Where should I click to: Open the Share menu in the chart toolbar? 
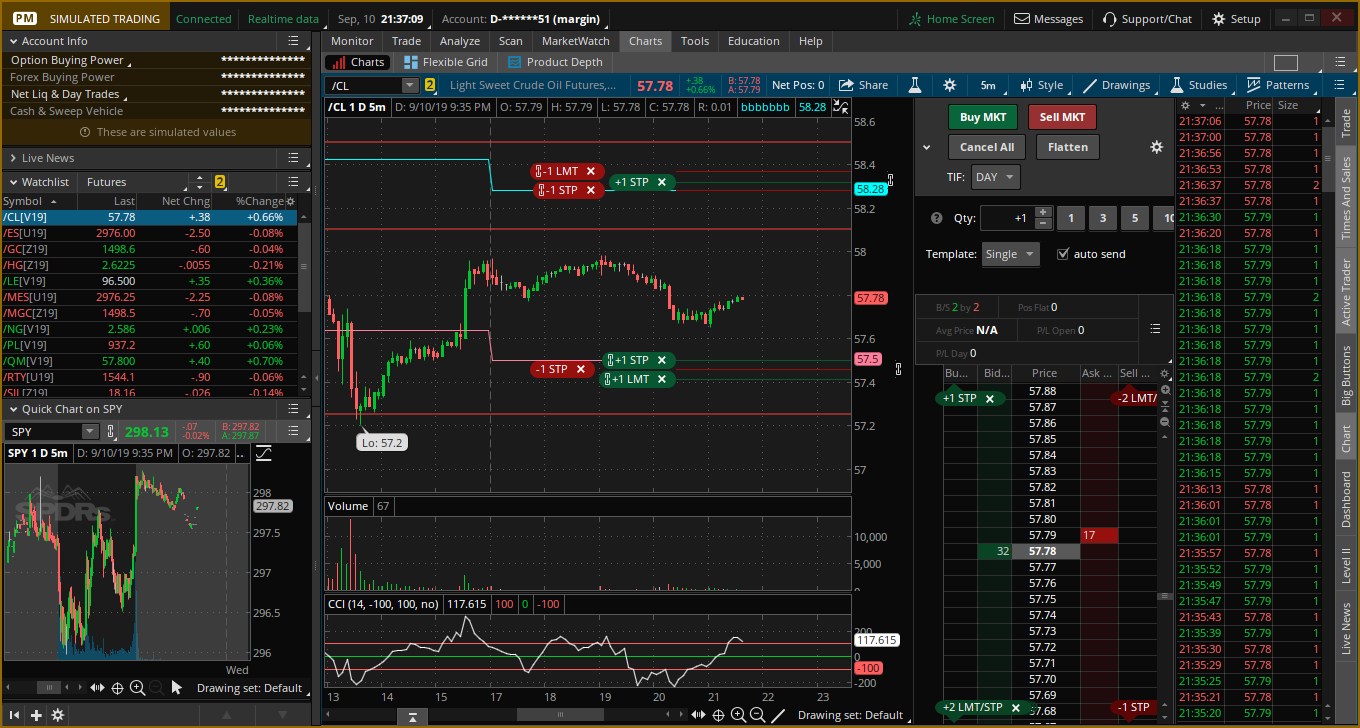863,85
